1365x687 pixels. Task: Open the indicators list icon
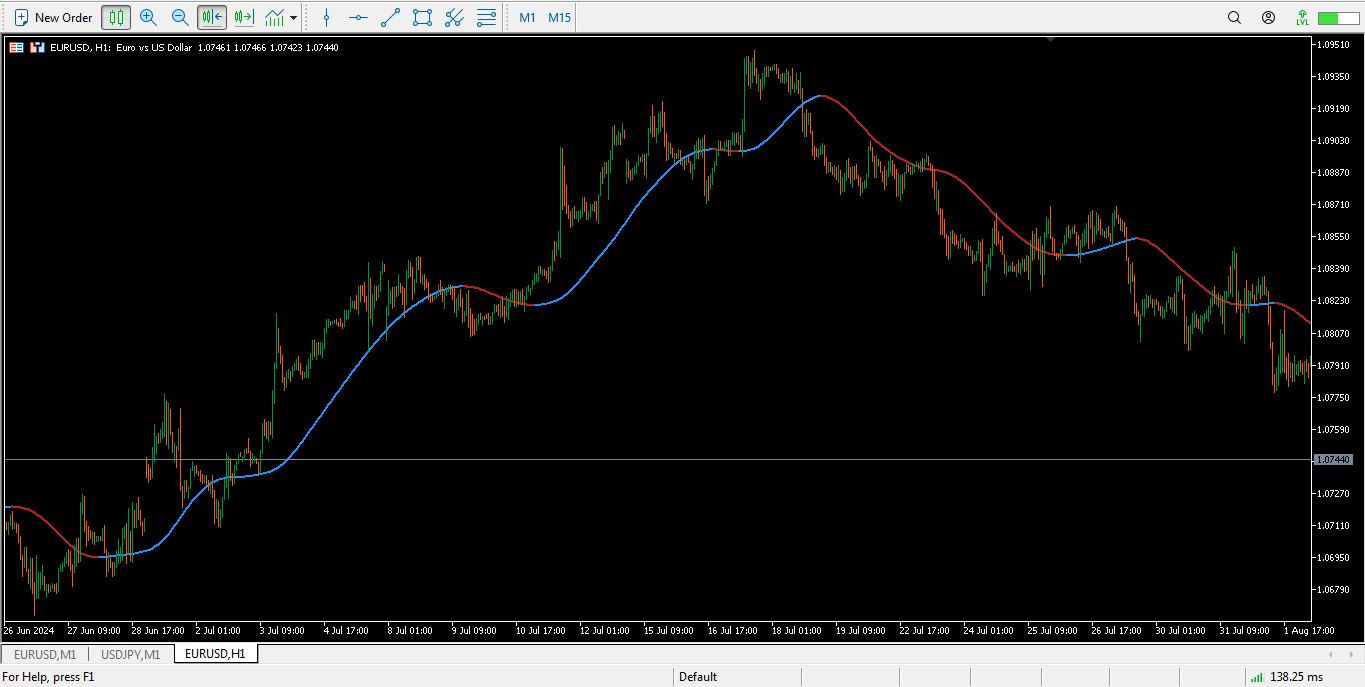coord(274,17)
